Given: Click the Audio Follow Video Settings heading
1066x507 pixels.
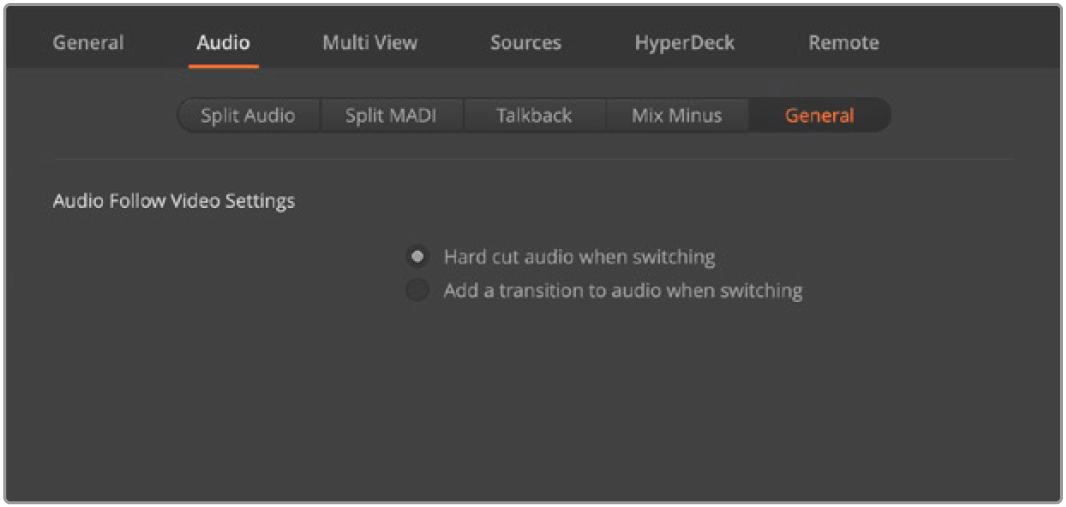Looking at the screenshot, I should click(174, 202).
